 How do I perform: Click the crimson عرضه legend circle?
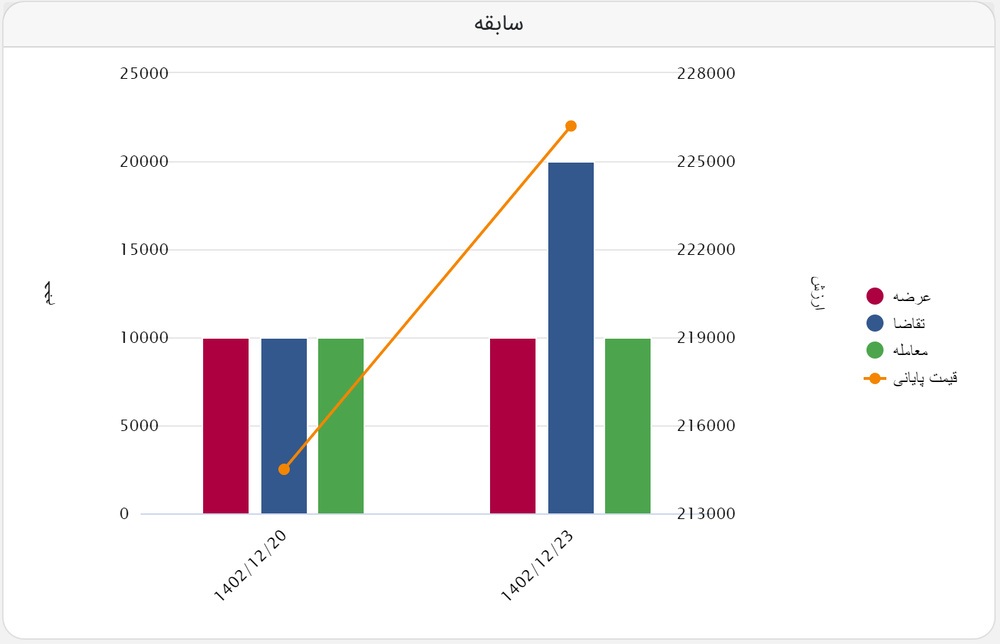(x=874, y=296)
